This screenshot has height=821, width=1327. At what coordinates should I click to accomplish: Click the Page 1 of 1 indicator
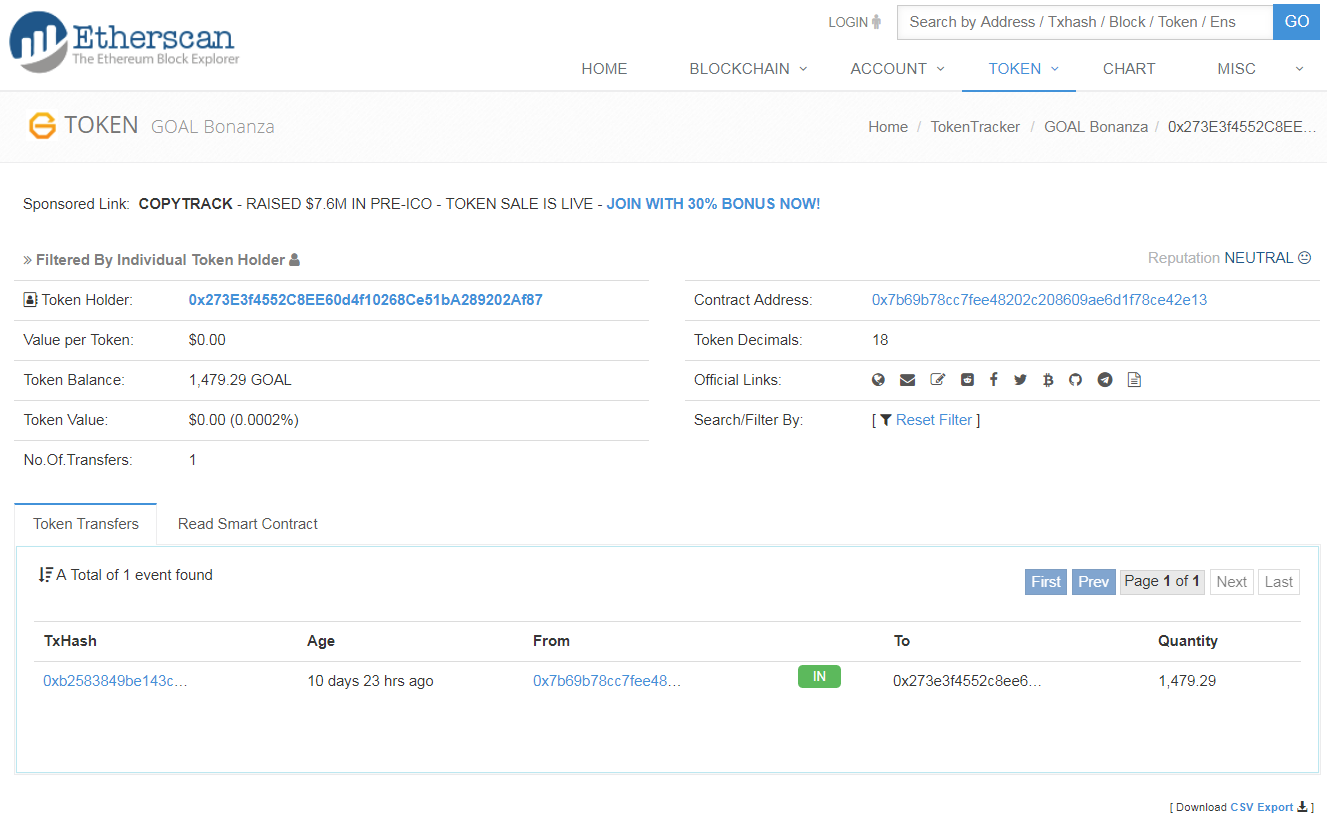tap(1162, 582)
